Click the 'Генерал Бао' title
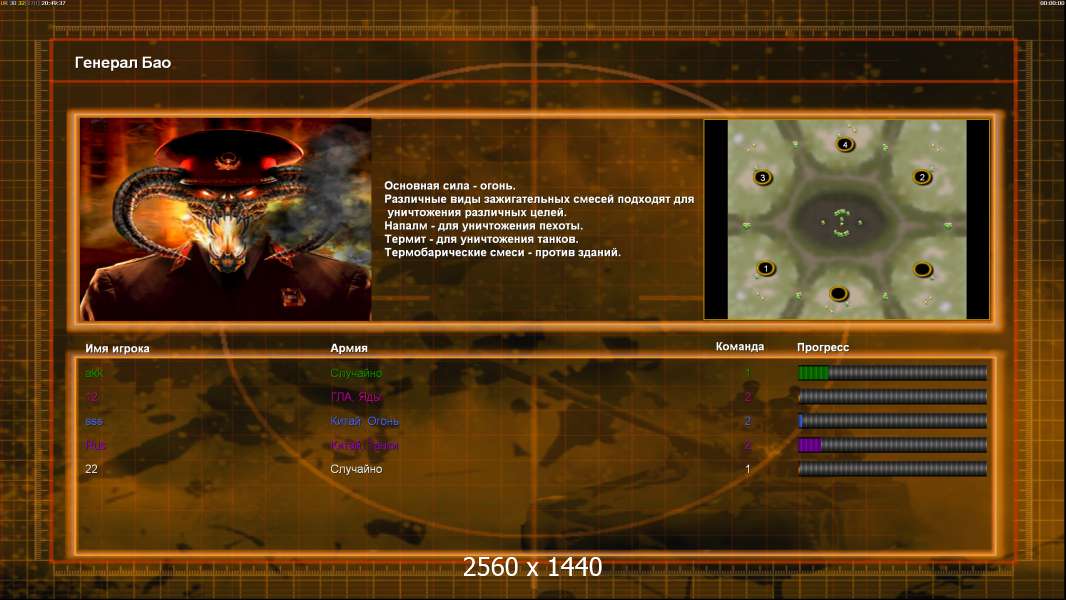 pos(123,63)
